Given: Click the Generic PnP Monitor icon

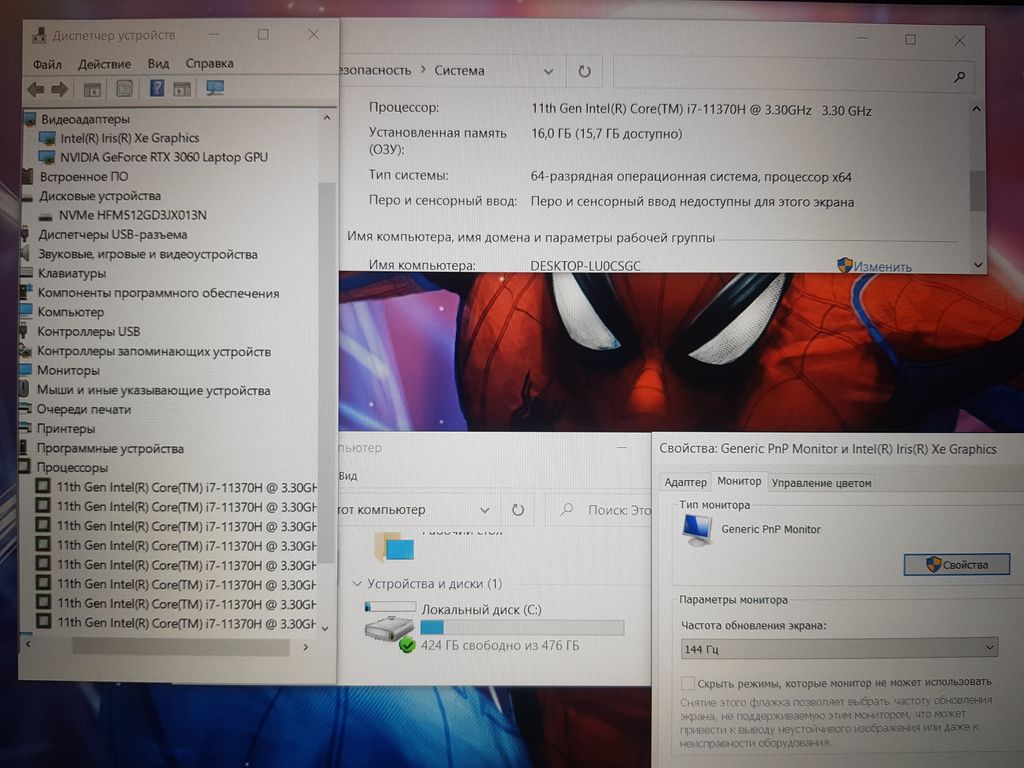Looking at the screenshot, I should pyautogui.click(x=697, y=530).
